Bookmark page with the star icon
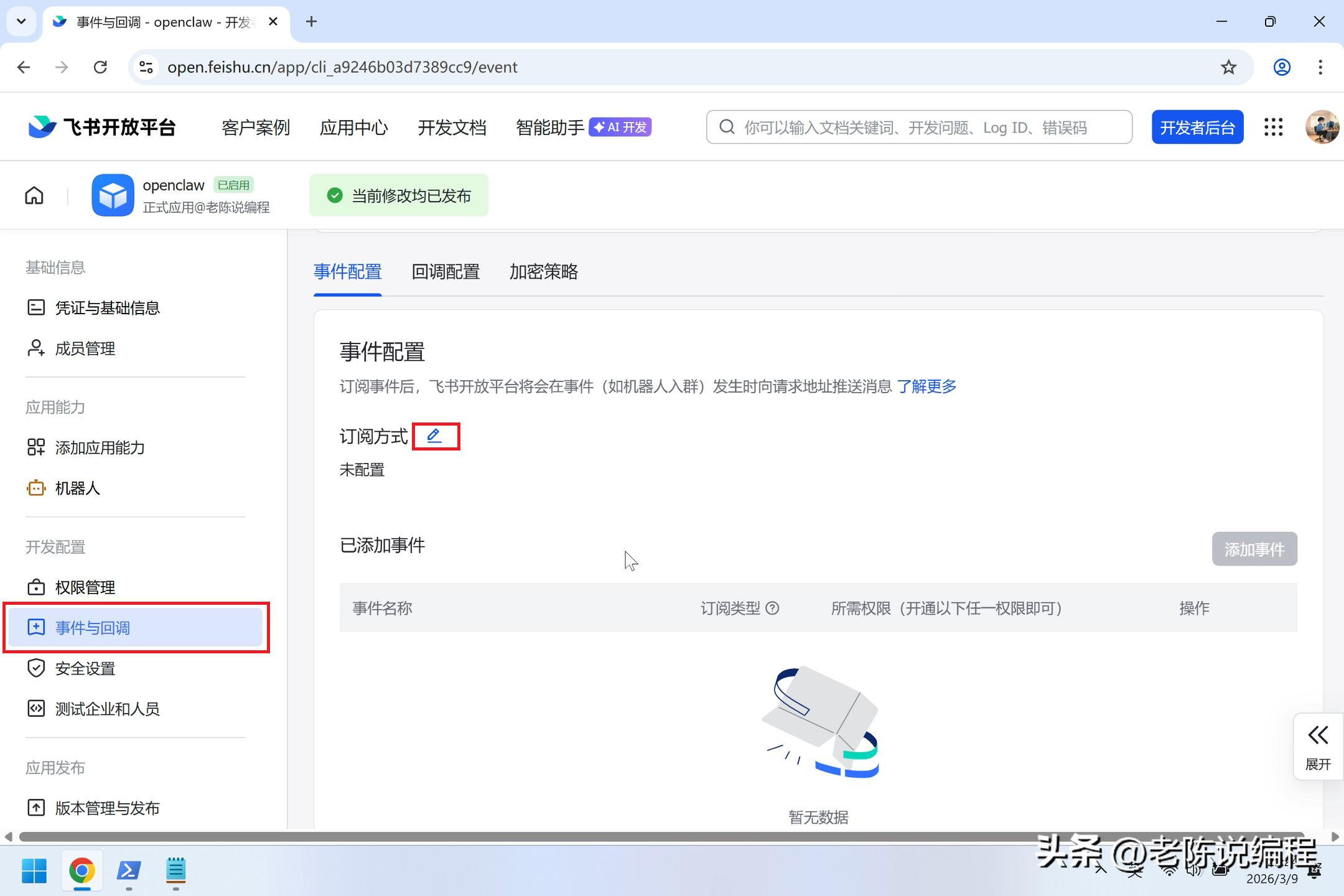Image resolution: width=1344 pixels, height=896 pixels. [x=1228, y=67]
